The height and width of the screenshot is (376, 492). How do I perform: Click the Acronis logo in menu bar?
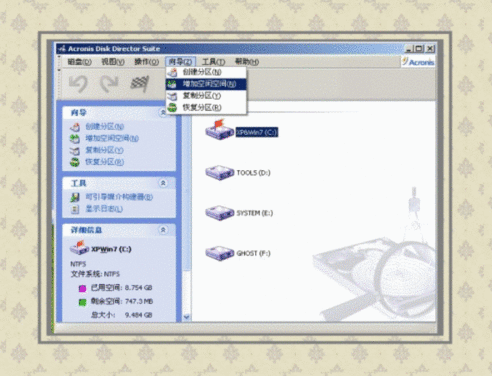coord(418,62)
